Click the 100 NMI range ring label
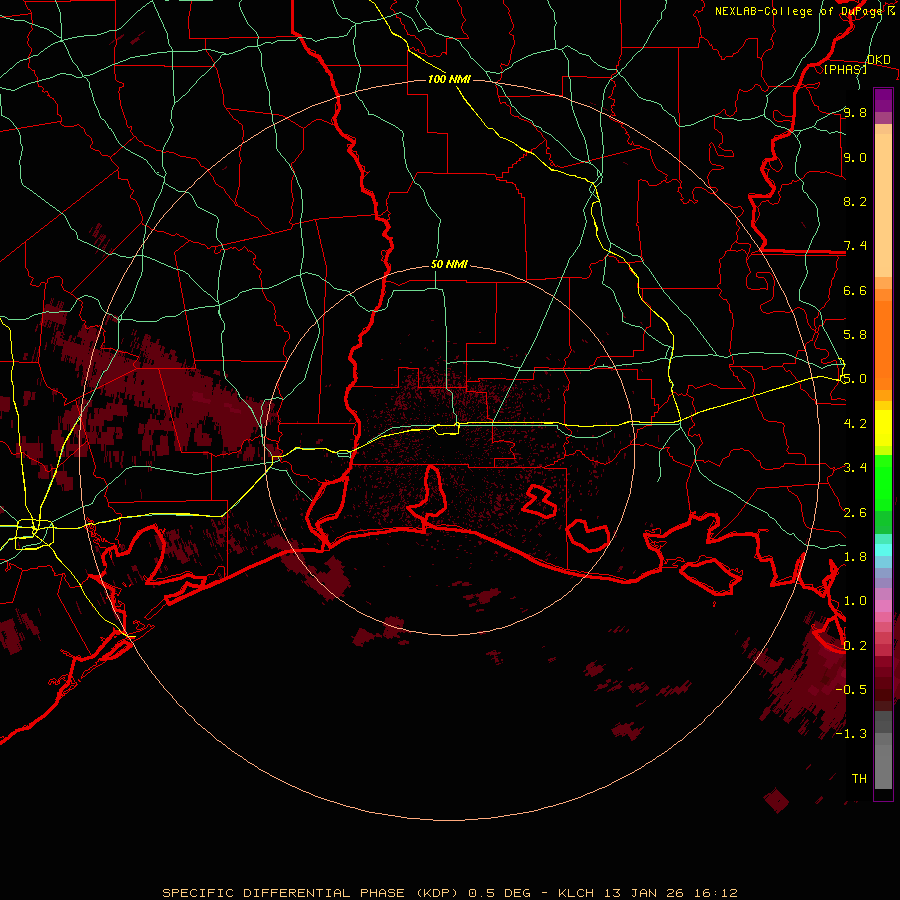The width and height of the screenshot is (900, 900). pos(449,79)
